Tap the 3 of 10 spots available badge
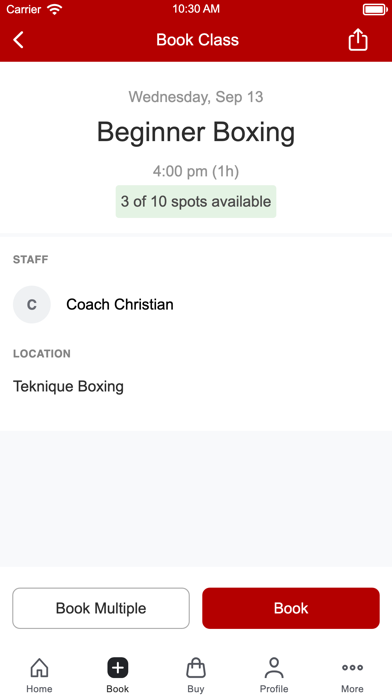The height and width of the screenshot is (696, 392). [196, 202]
